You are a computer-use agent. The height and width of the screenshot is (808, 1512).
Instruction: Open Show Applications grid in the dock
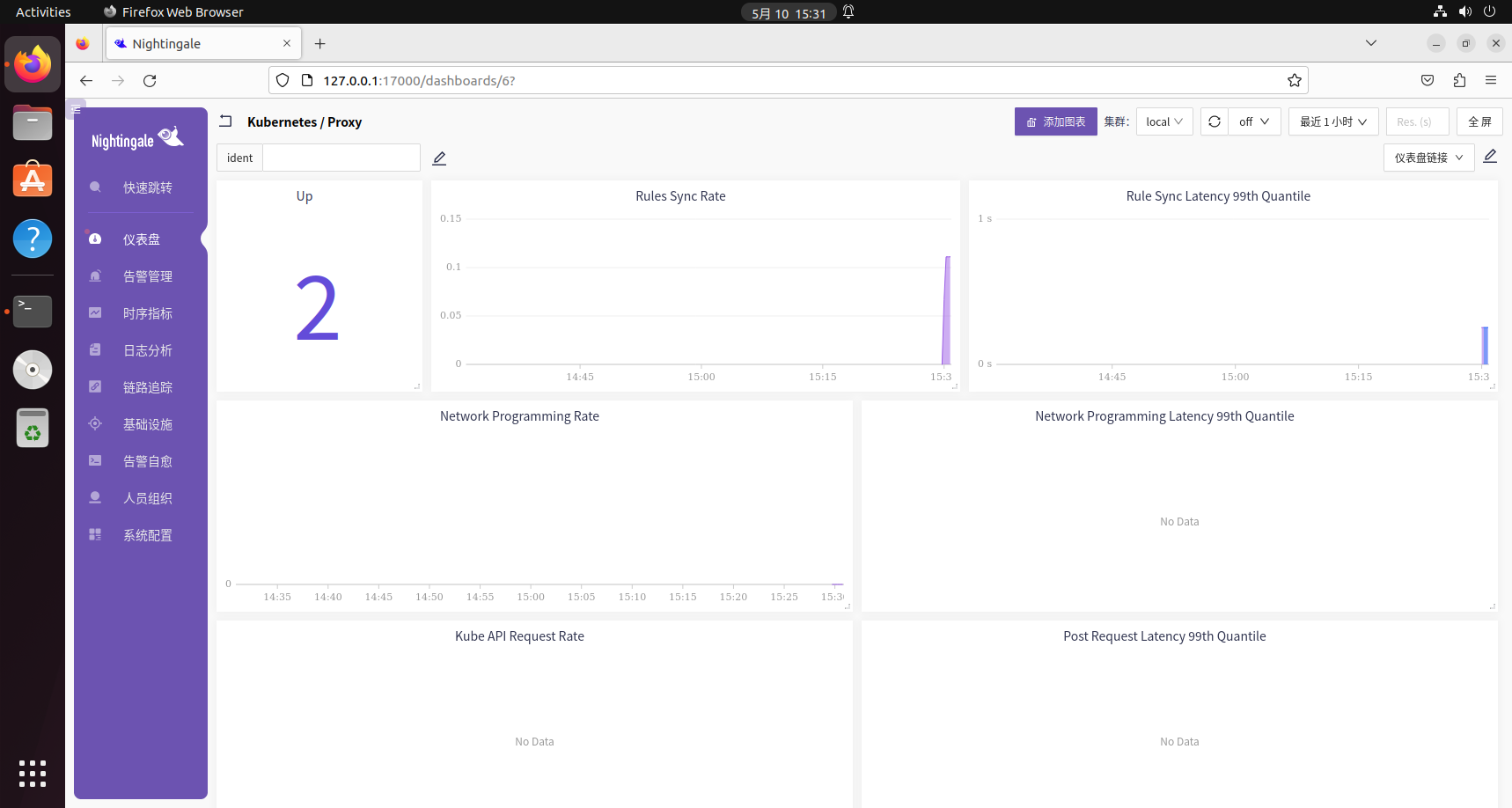(33, 774)
